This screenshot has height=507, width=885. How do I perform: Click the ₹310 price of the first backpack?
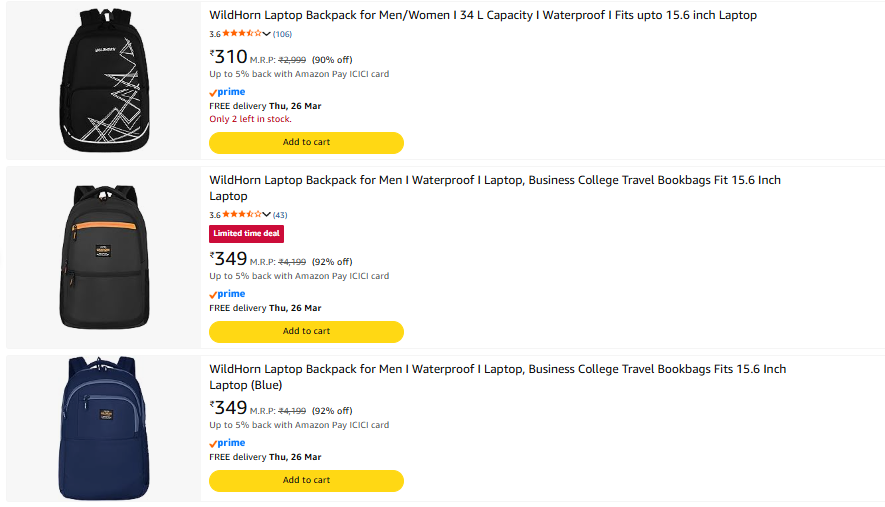point(229,57)
